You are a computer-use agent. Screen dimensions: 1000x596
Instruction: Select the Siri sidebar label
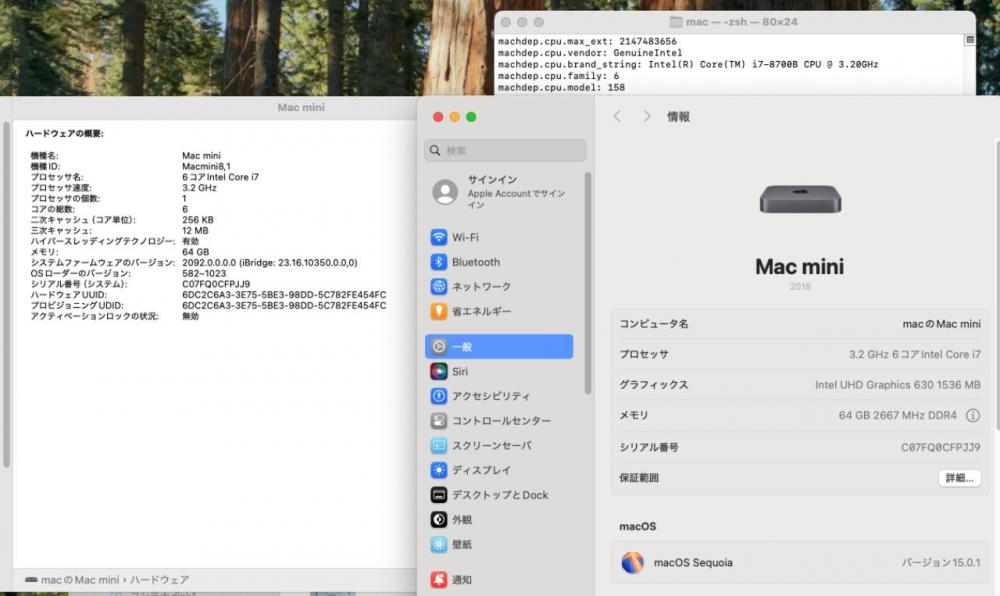(460, 371)
